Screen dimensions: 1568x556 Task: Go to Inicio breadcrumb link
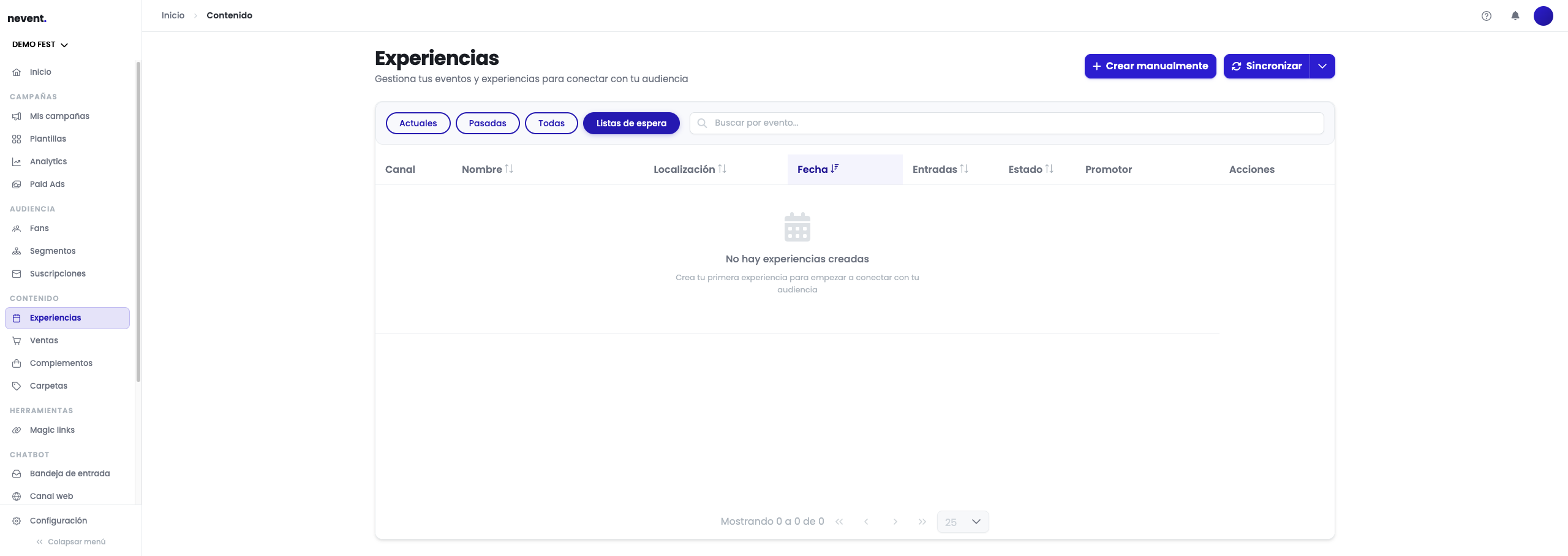coord(173,15)
